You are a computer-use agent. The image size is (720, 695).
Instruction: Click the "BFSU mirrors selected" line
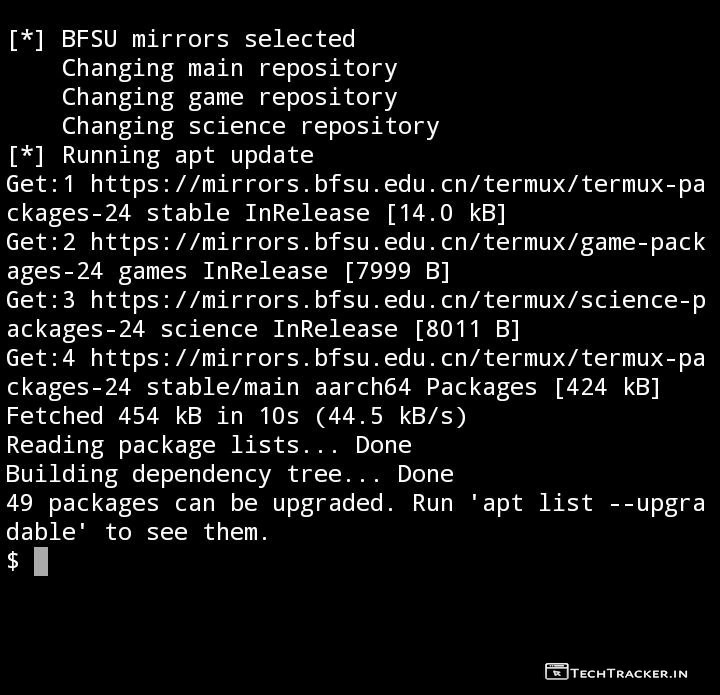click(208, 39)
